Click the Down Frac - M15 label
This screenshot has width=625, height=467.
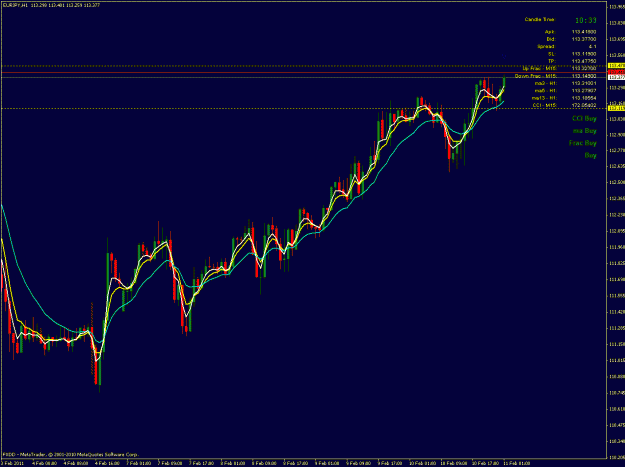pos(536,76)
